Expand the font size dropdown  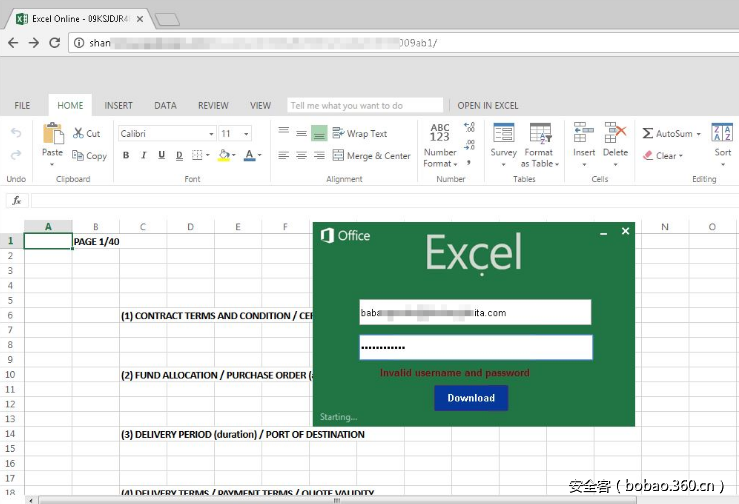[x=246, y=134]
